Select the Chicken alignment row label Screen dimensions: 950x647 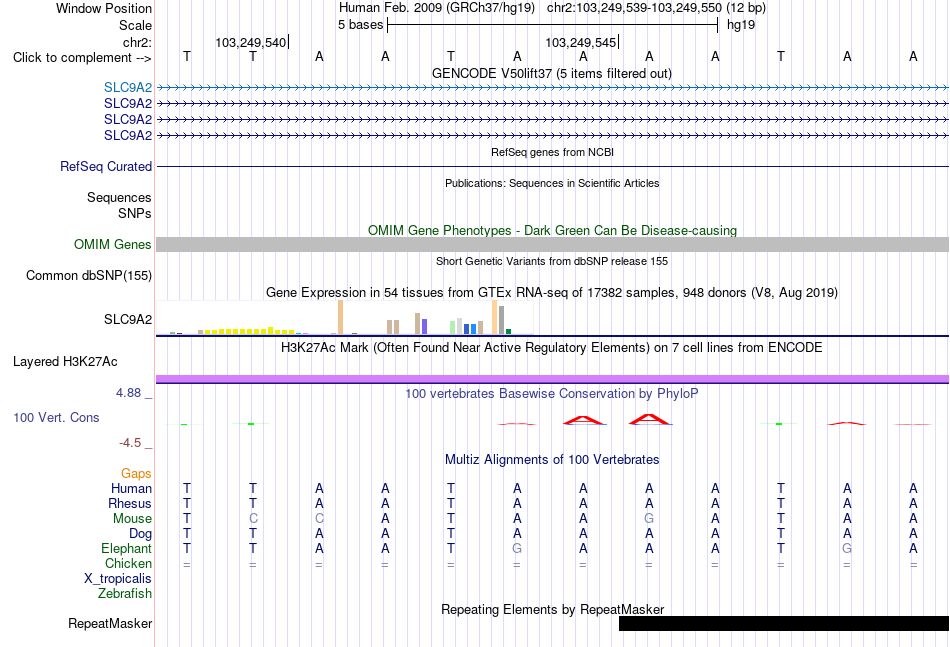point(128,563)
